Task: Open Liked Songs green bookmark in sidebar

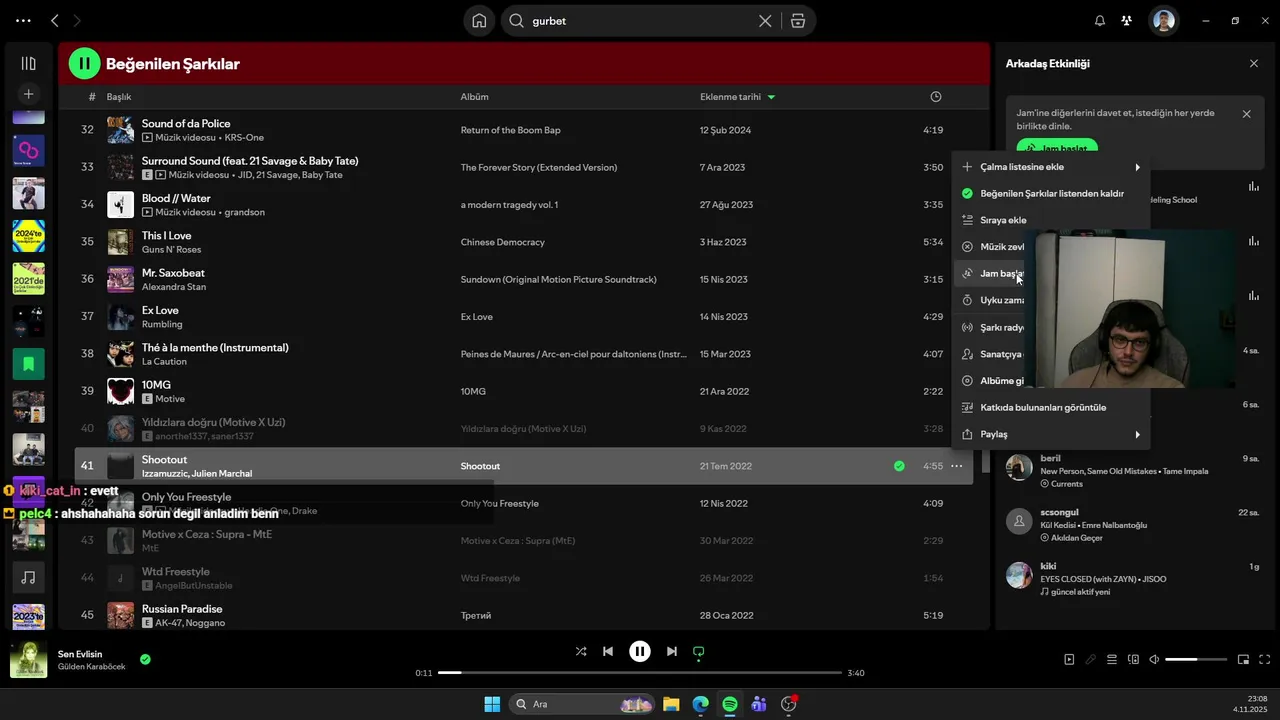Action: click(28, 364)
